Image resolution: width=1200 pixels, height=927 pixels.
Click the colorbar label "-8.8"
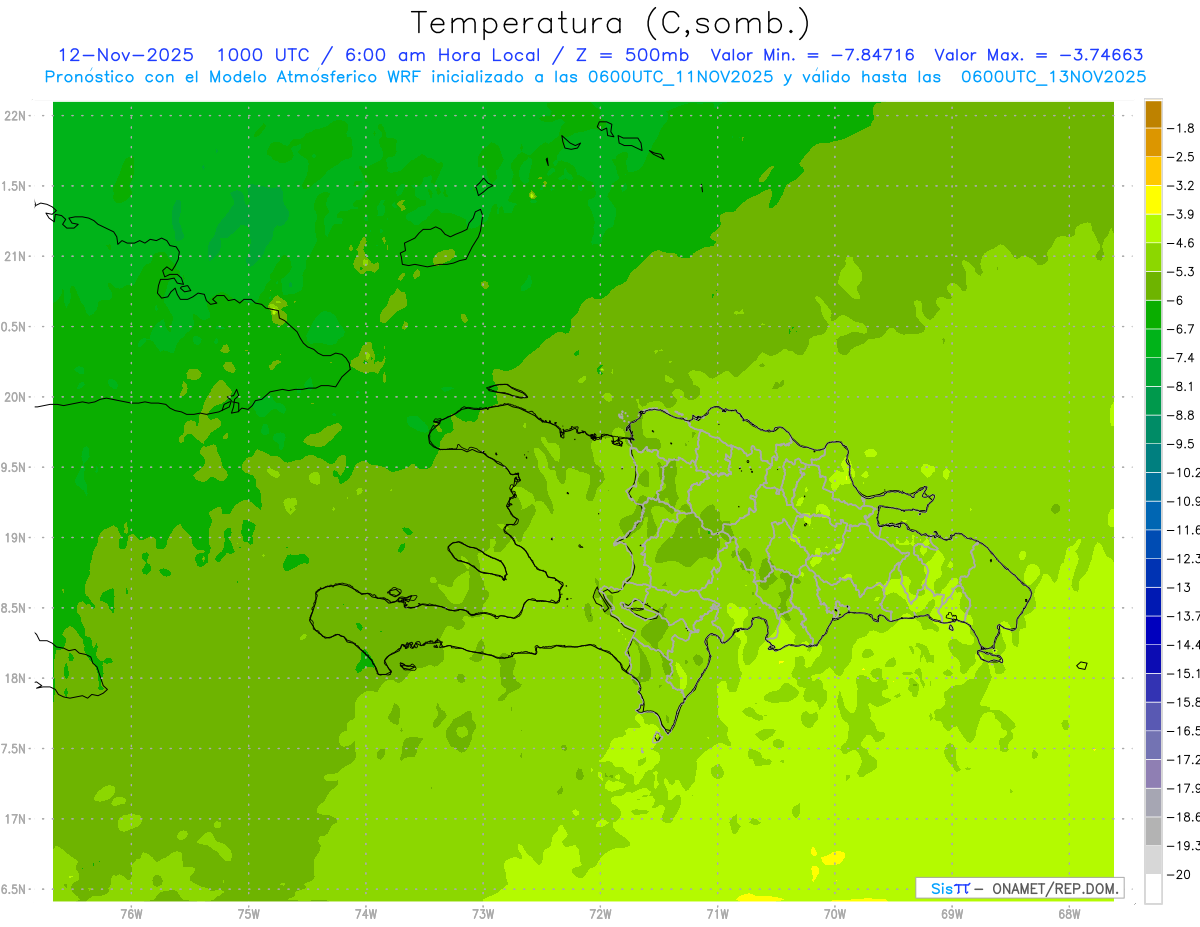point(1182,415)
